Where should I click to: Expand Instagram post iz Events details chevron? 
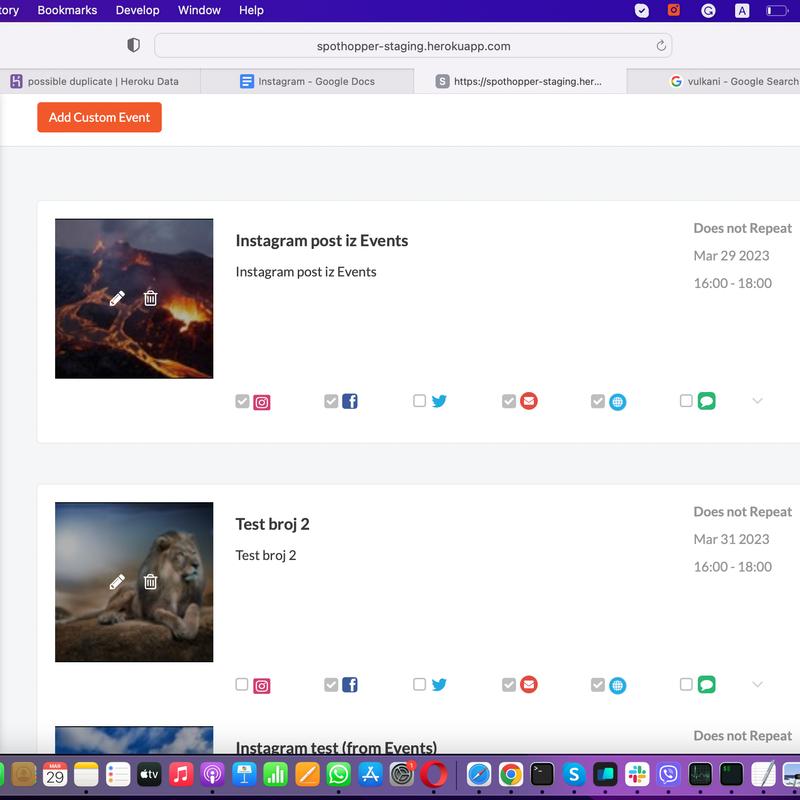[x=757, y=401]
